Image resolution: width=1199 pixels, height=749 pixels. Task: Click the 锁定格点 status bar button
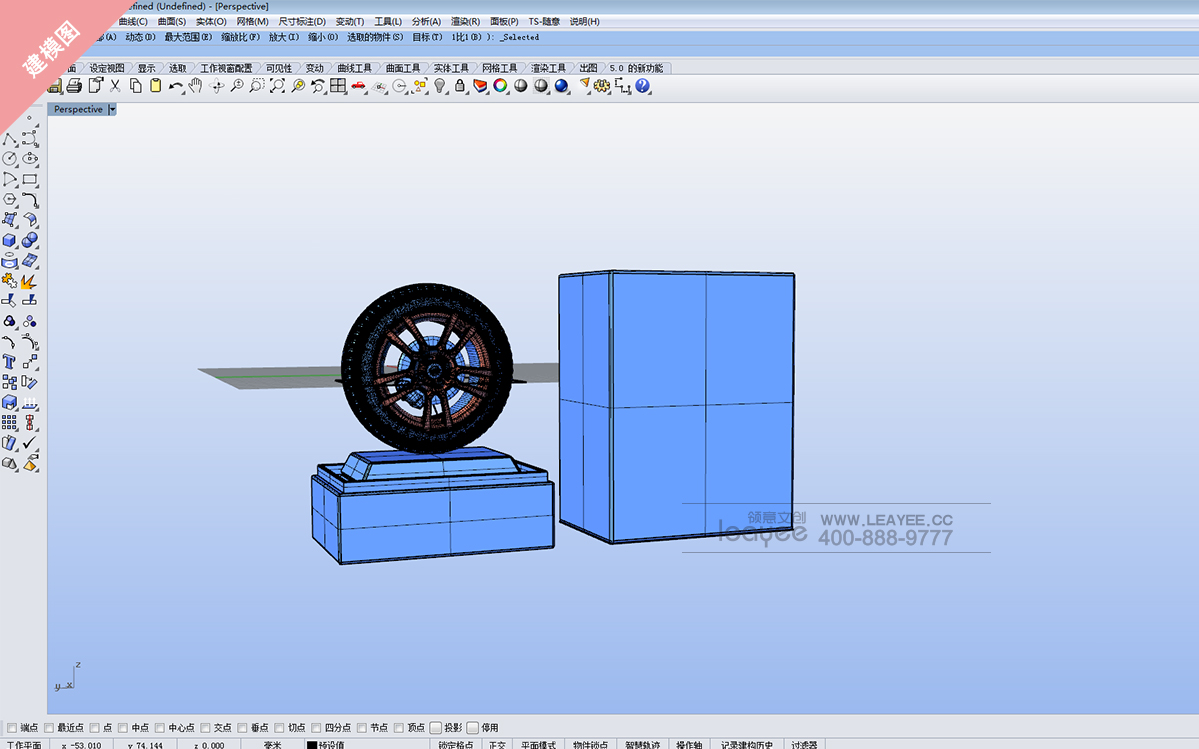coord(455,744)
